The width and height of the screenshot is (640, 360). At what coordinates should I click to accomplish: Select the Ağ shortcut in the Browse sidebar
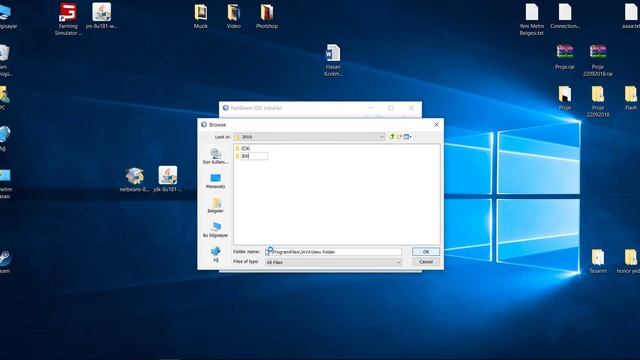tap(216, 254)
